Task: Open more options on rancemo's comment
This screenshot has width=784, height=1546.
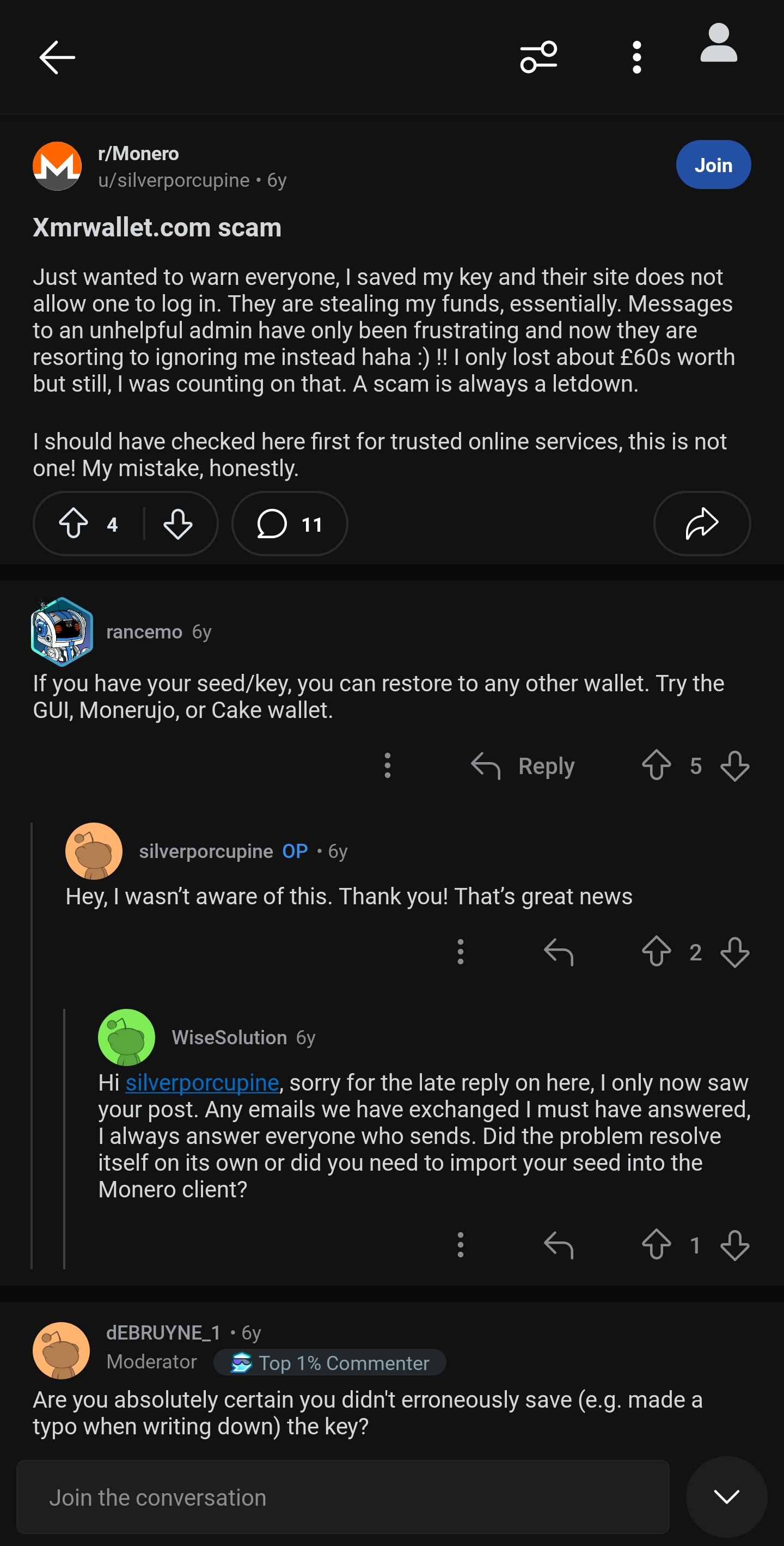Action: 388,766
